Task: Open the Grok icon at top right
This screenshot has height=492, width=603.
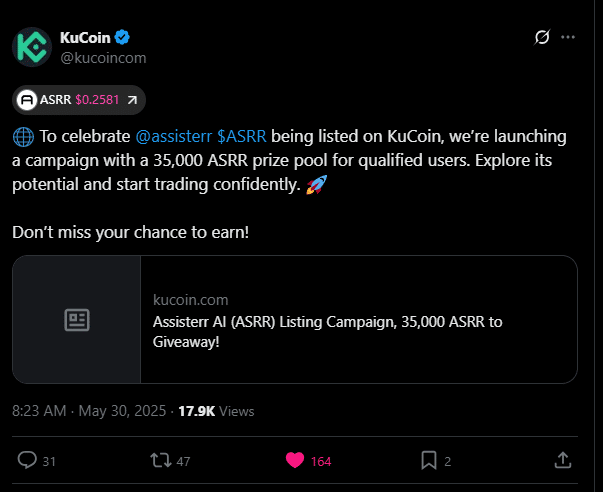Action: tap(542, 38)
